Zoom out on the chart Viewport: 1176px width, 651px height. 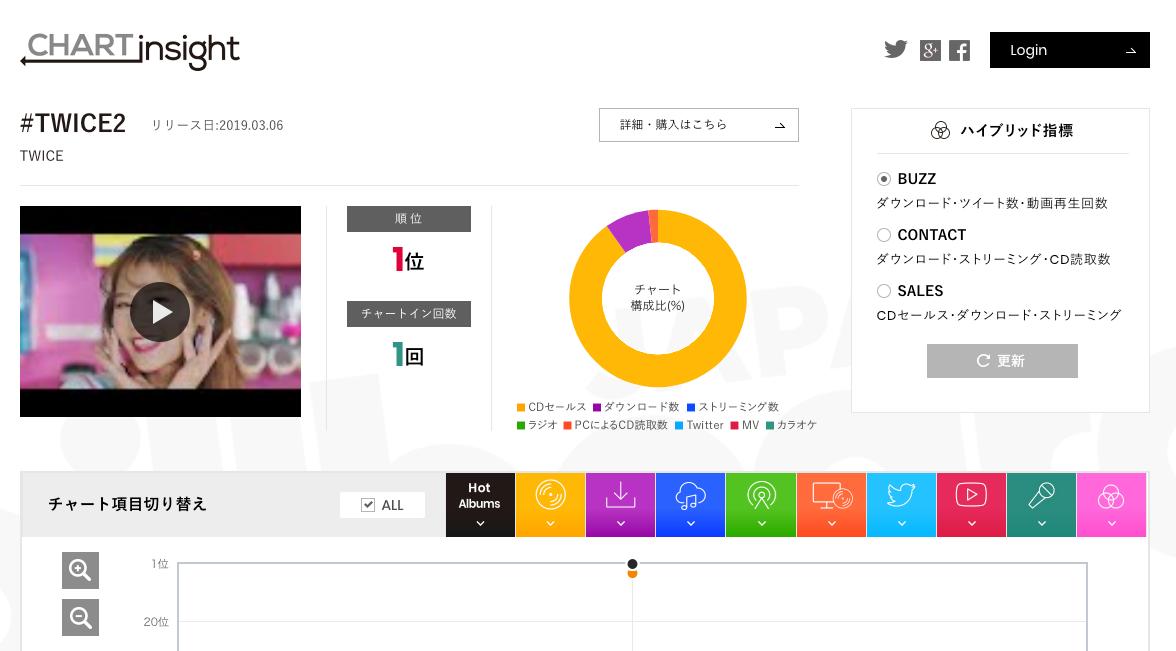pos(80,617)
